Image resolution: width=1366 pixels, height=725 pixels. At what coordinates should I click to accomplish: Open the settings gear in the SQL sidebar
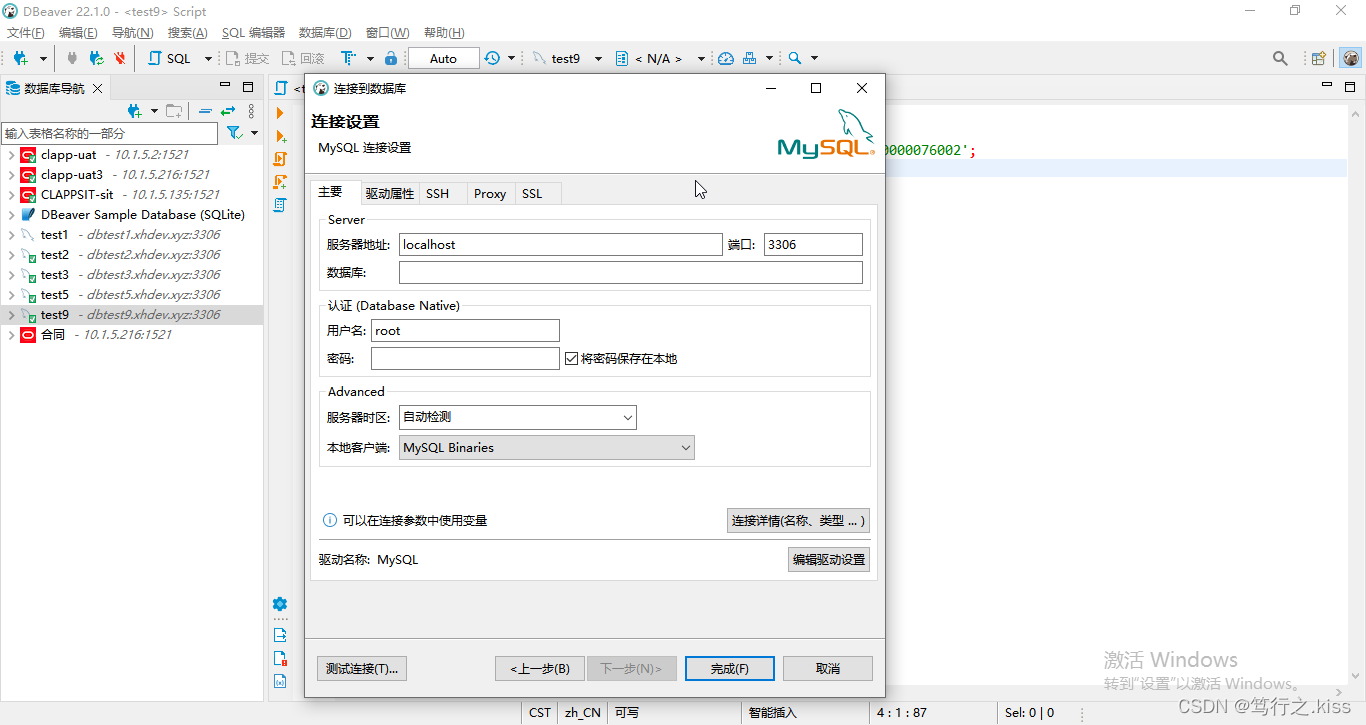tap(280, 603)
